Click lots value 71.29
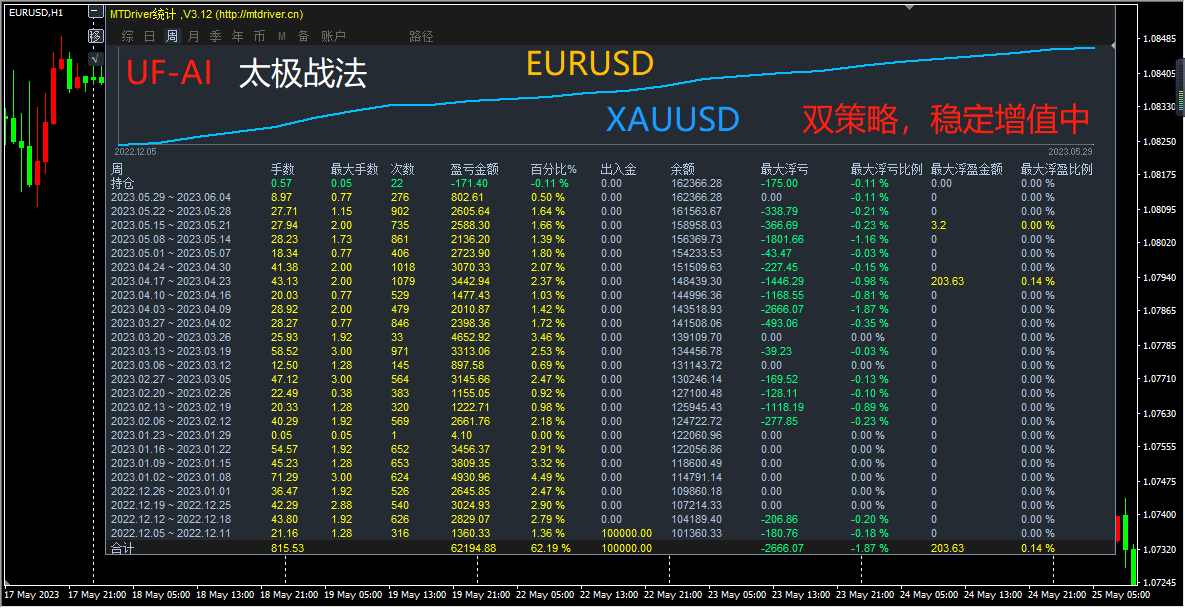 point(284,477)
